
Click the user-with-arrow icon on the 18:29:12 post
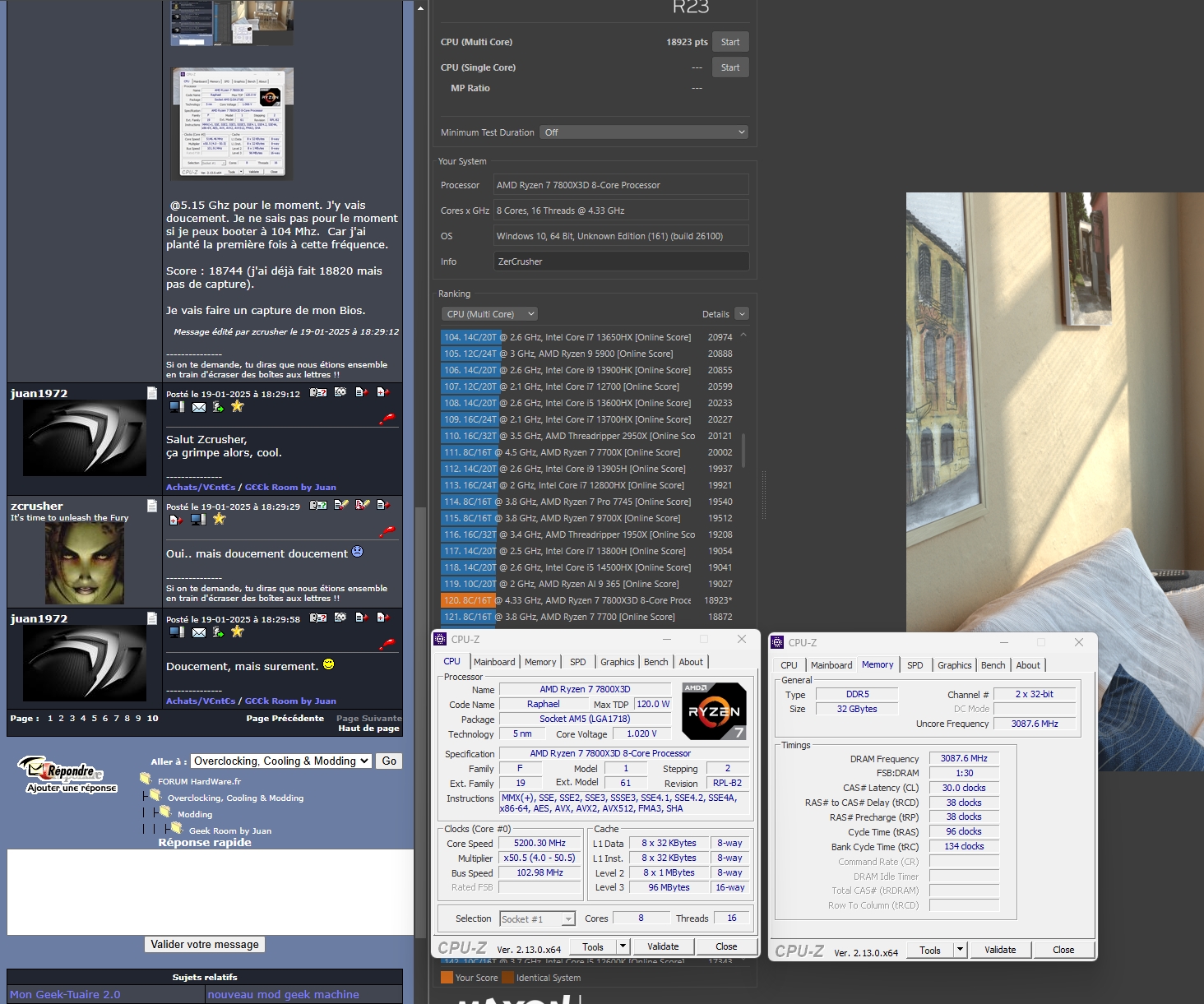(x=218, y=406)
